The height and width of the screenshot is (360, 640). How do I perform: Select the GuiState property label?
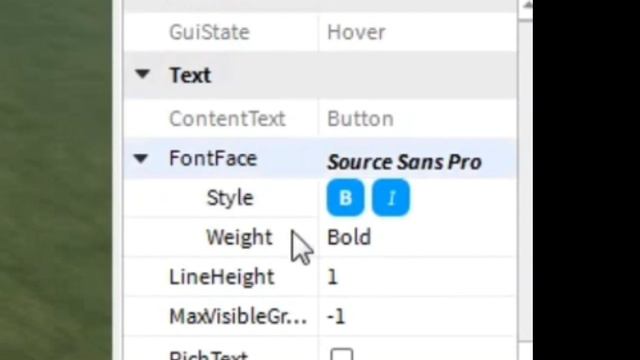click(x=209, y=32)
